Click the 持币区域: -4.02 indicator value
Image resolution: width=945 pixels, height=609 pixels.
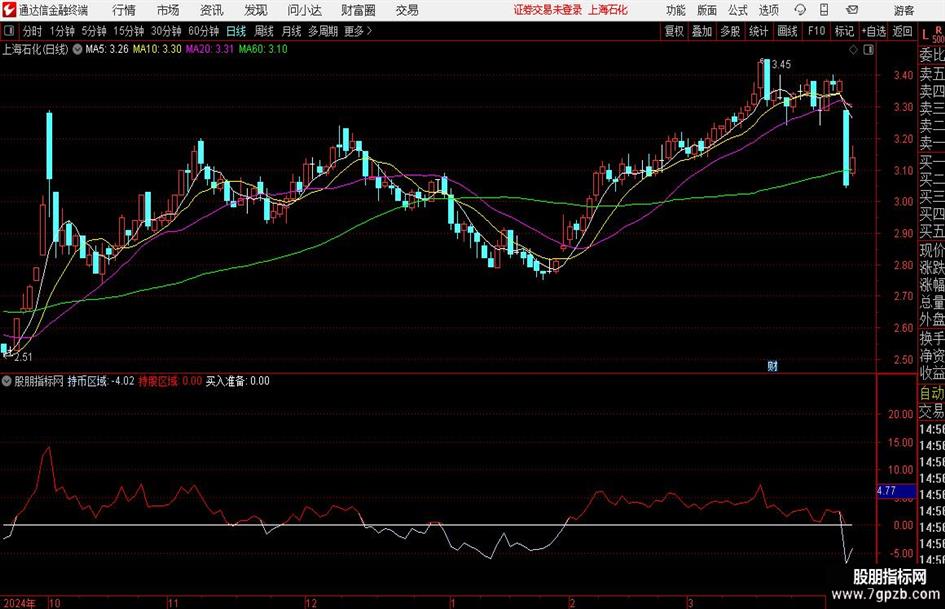pyautogui.click(x=101, y=381)
